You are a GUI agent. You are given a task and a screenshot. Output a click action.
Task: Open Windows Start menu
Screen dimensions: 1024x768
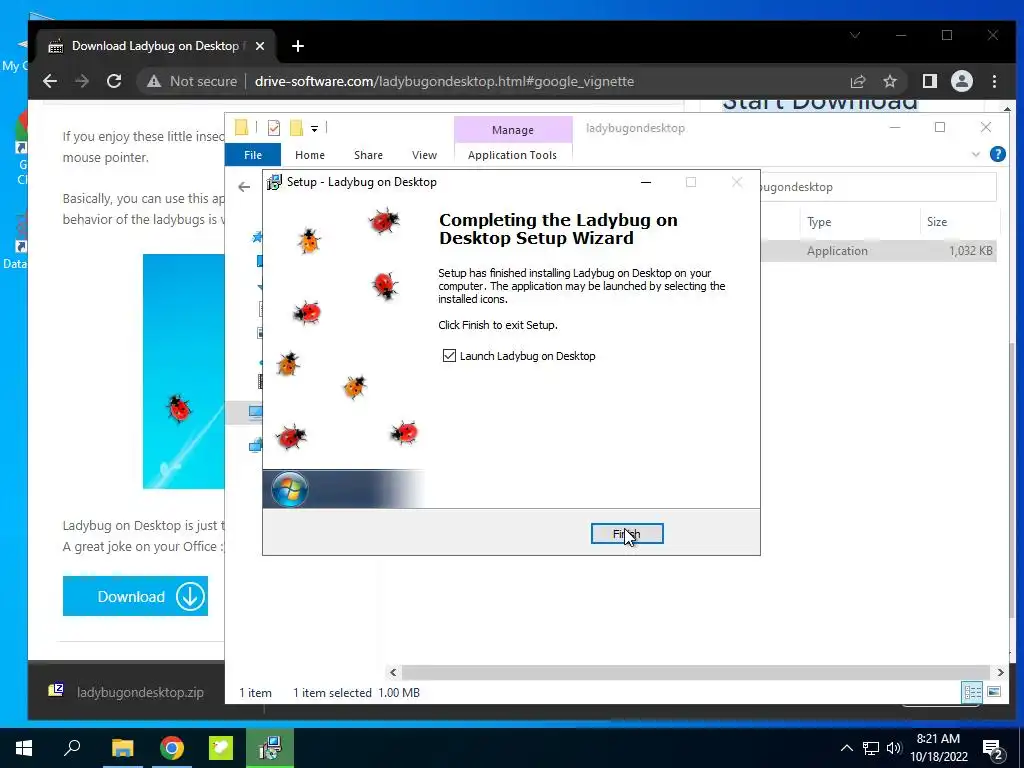[x=24, y=748]
